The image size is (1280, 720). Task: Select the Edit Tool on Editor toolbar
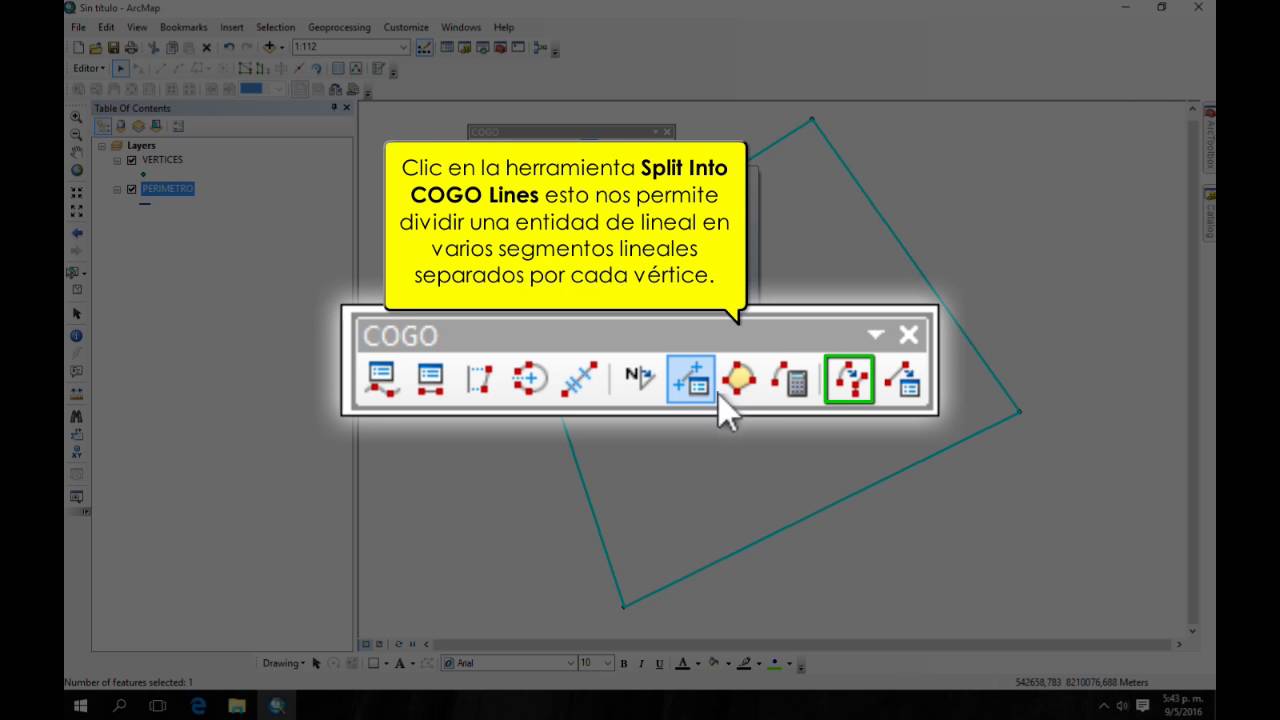click(x=121, y=68)
